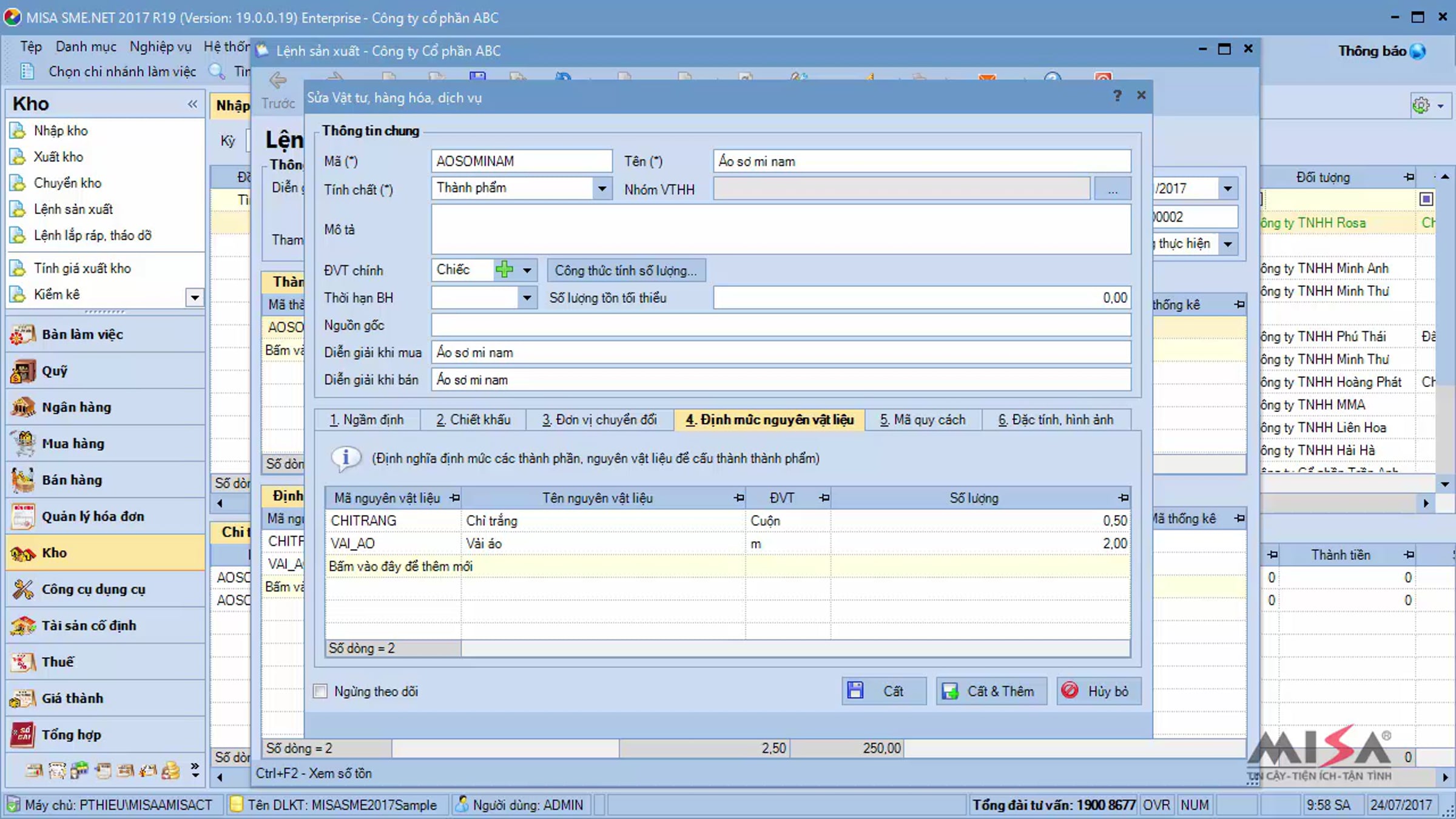Image resolution: width=1456 pixels, height=819 pixels.
Task: Open the Danh mục menu
Action: (86, 47)
